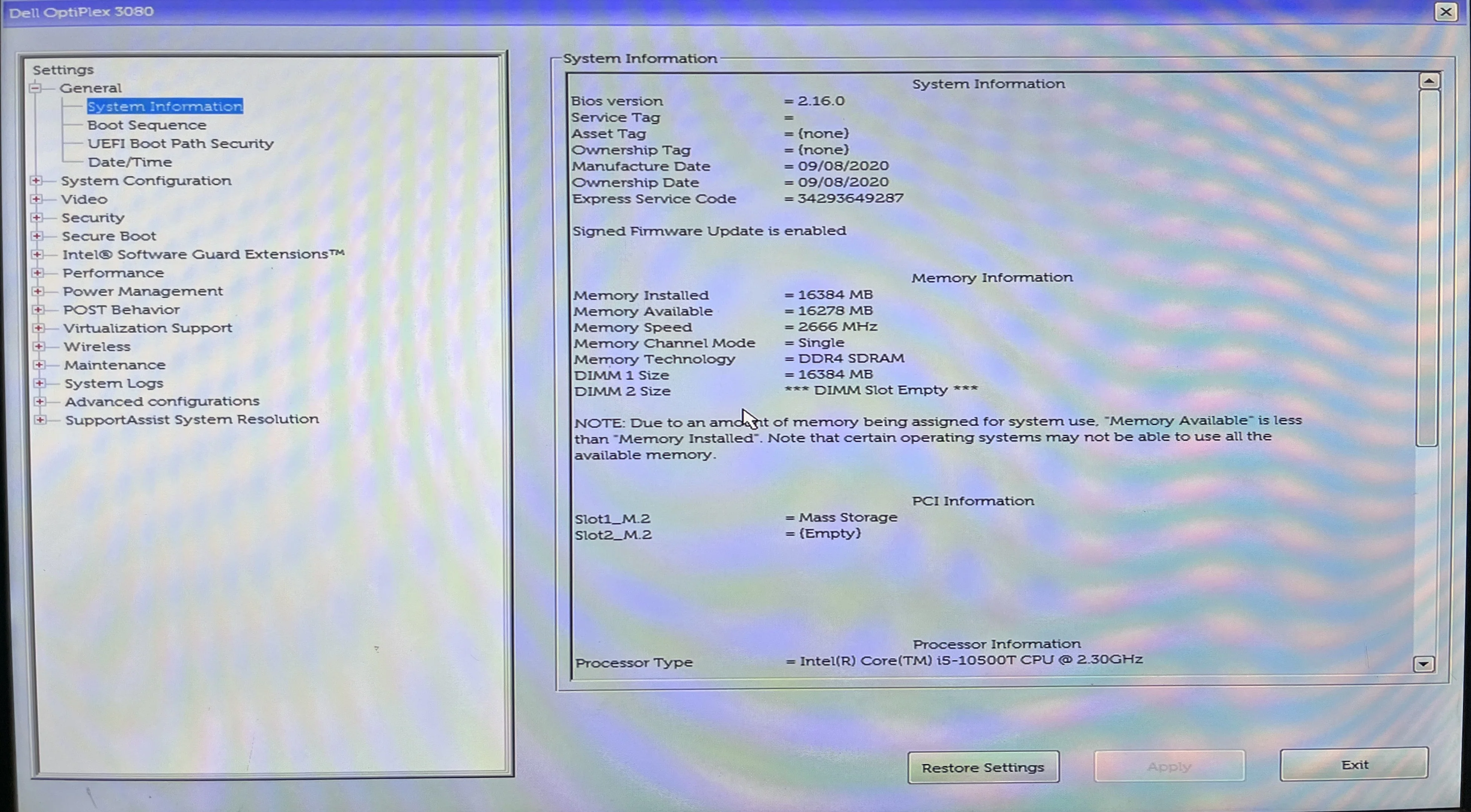
Task: Select System Information in tree
Action: tap(165, 106)
